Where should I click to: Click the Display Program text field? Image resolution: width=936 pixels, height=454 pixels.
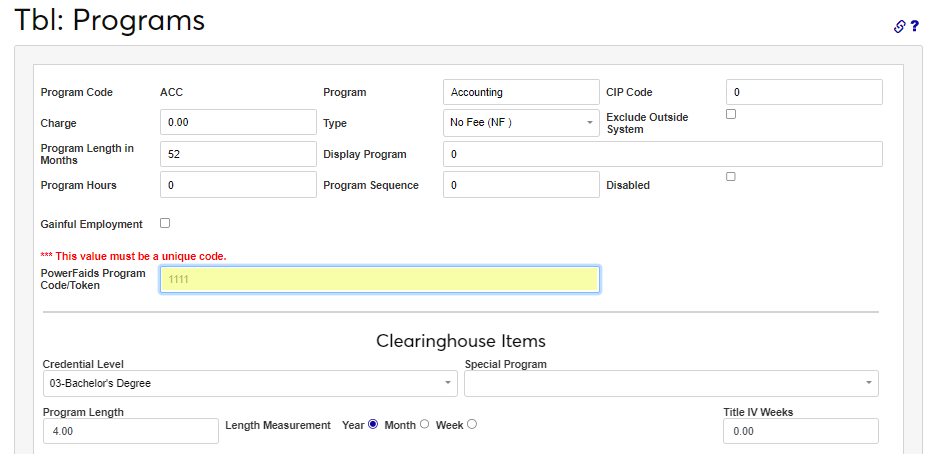662,154
